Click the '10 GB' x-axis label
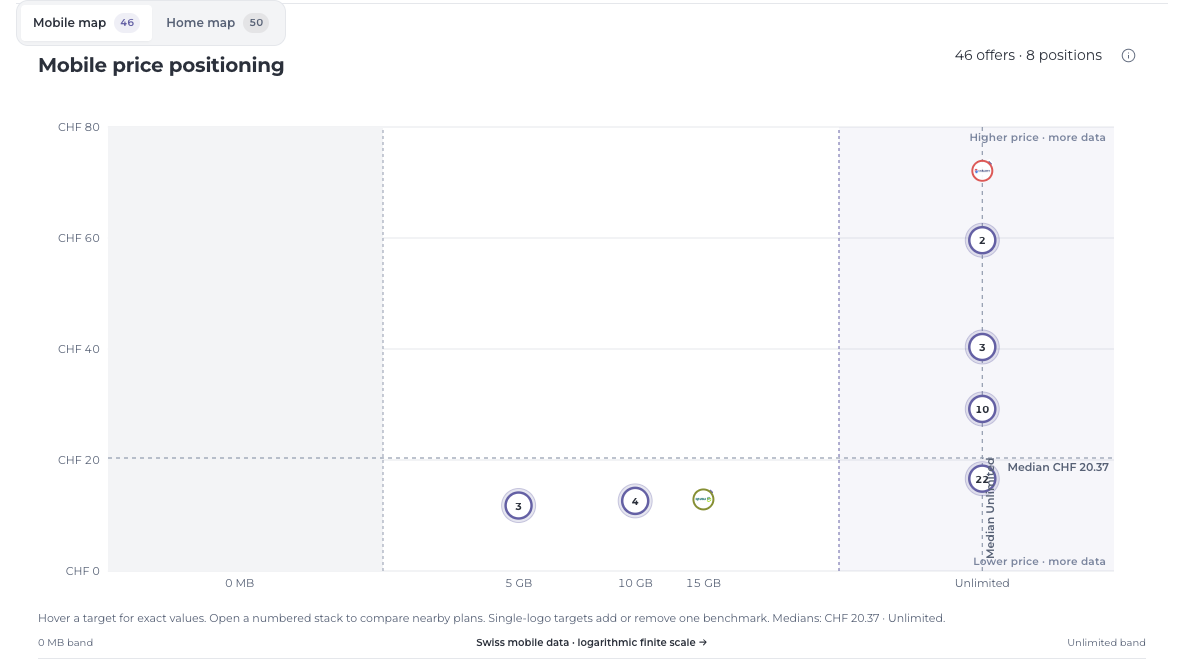1184x666 pixels. click(635, 583)
